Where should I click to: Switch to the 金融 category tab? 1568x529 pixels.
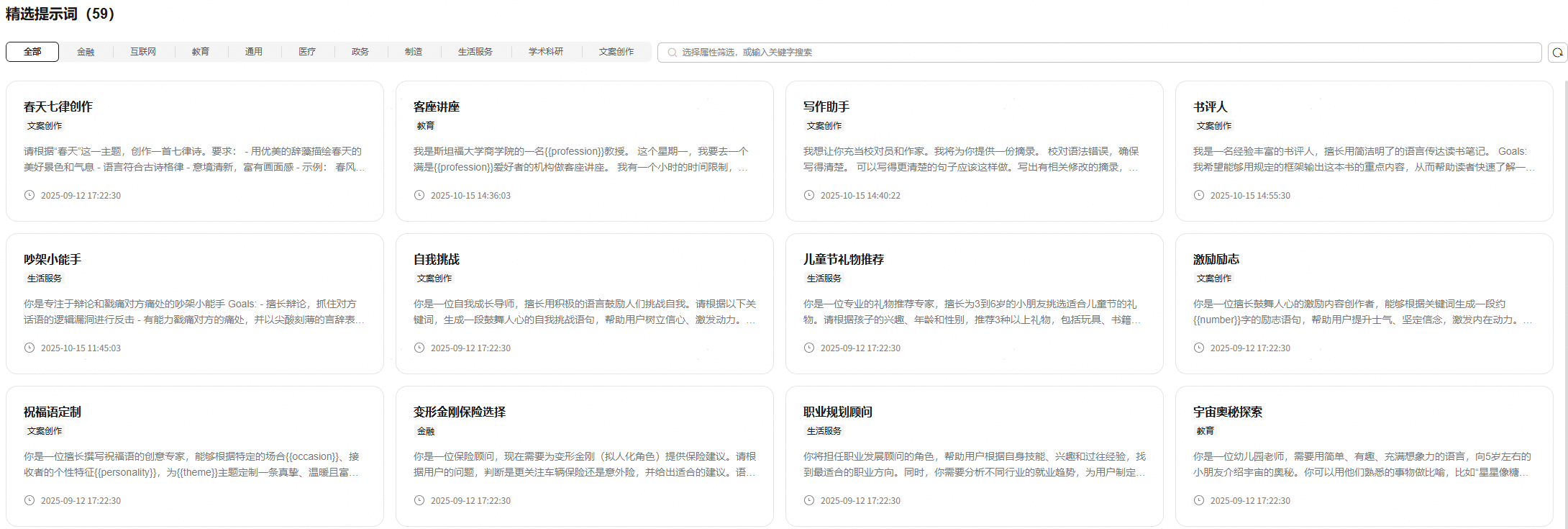coord(86,52)
